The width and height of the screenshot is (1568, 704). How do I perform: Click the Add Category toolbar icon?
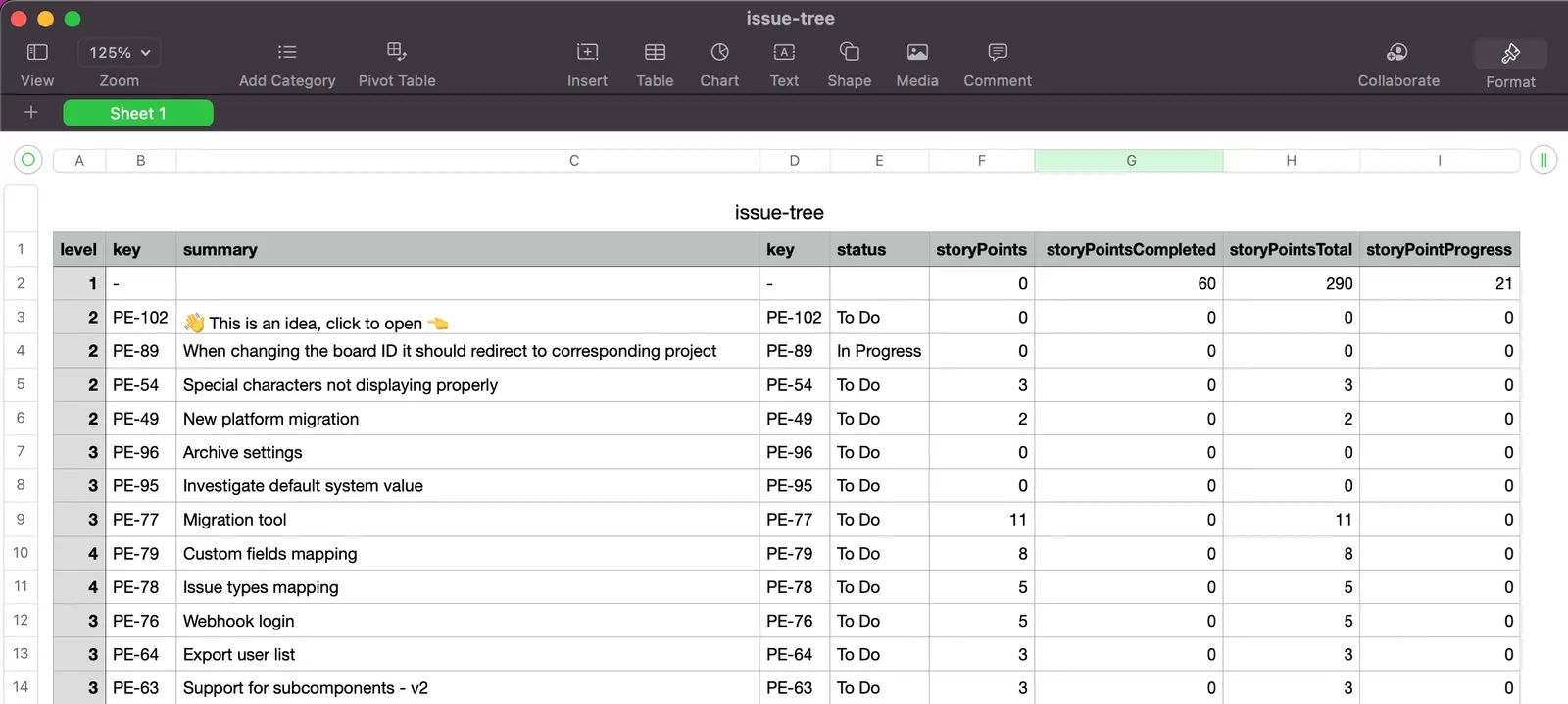coord(287,53)
